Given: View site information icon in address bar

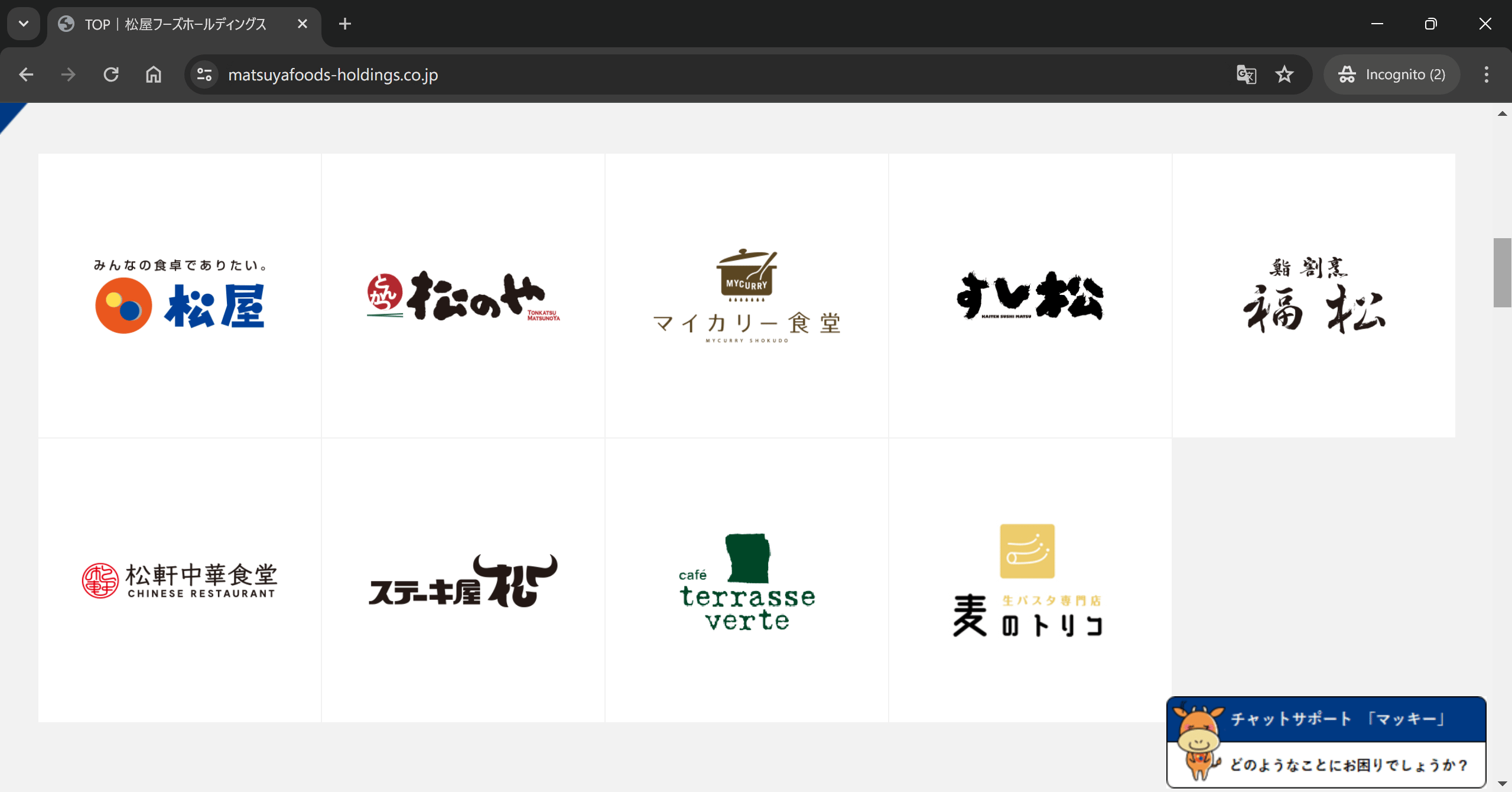Looking at the screenshot, I should point(204,74).
